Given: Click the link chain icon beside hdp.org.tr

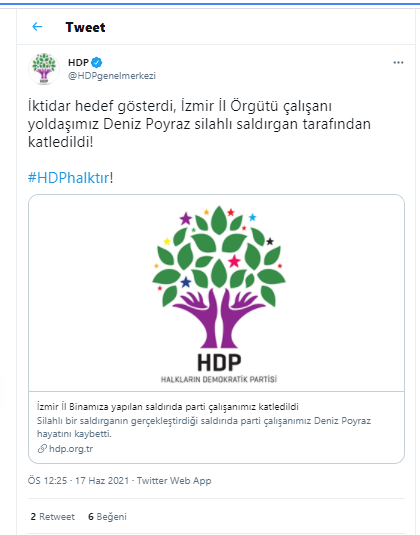Looking at the screenshot, I should (42, 449).
